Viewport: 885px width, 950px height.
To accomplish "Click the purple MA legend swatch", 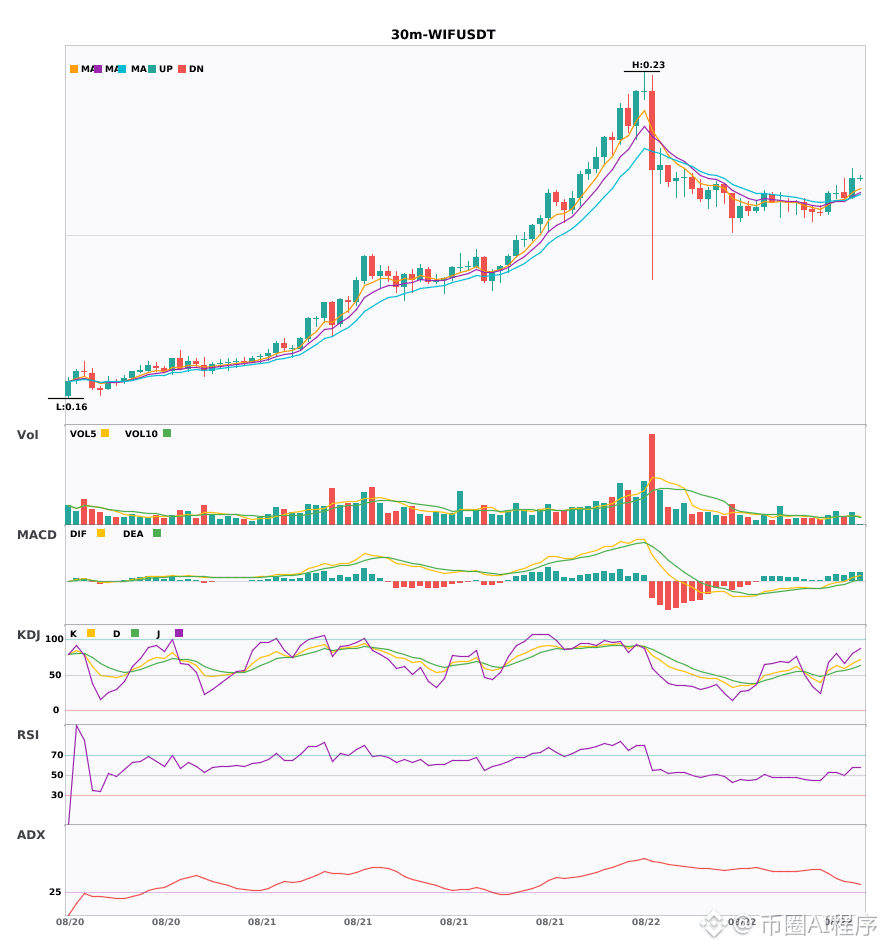I will 98,69.
